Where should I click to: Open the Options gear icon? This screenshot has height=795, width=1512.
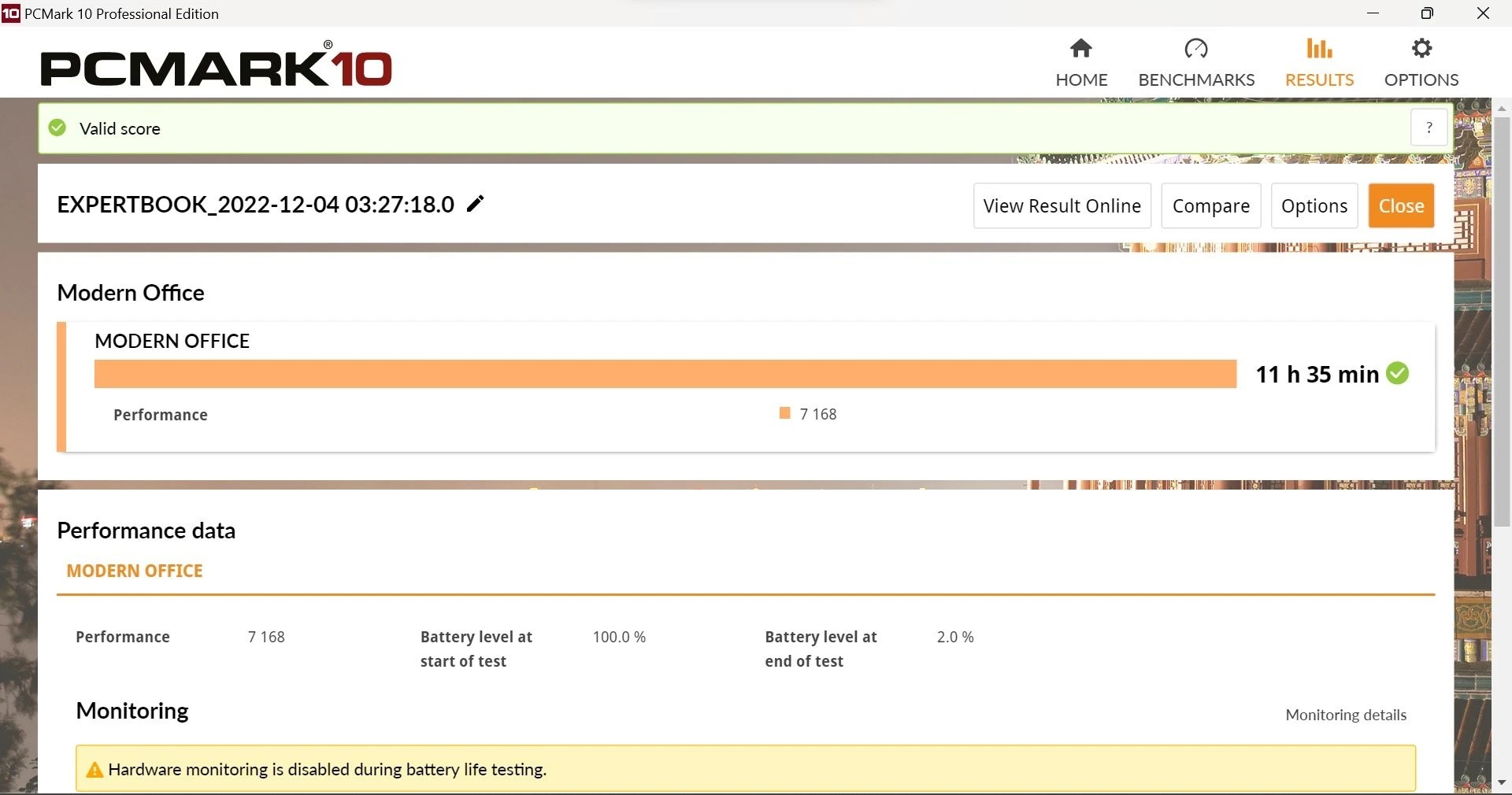tap(1421, 49)
